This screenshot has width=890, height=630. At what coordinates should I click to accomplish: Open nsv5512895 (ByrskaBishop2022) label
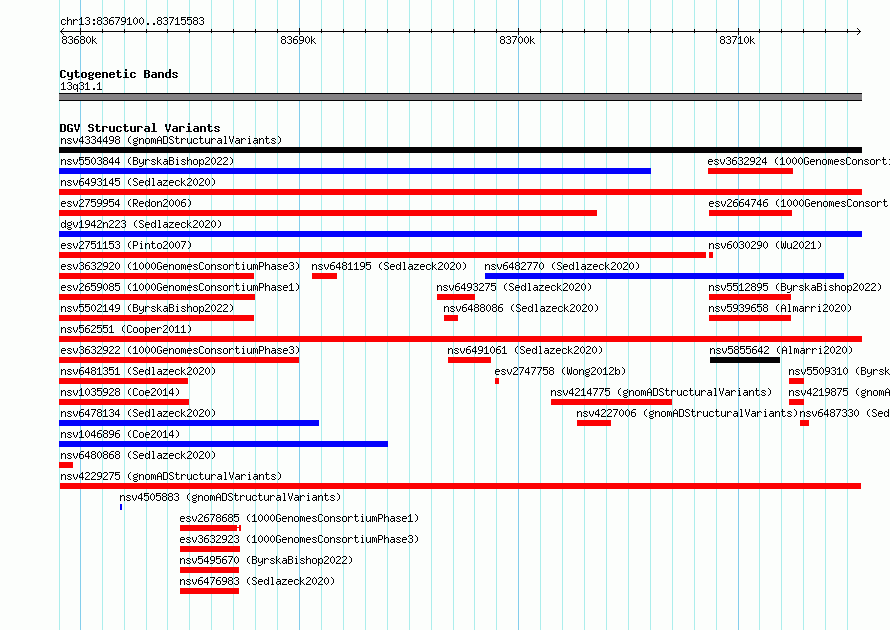point(795,287)
